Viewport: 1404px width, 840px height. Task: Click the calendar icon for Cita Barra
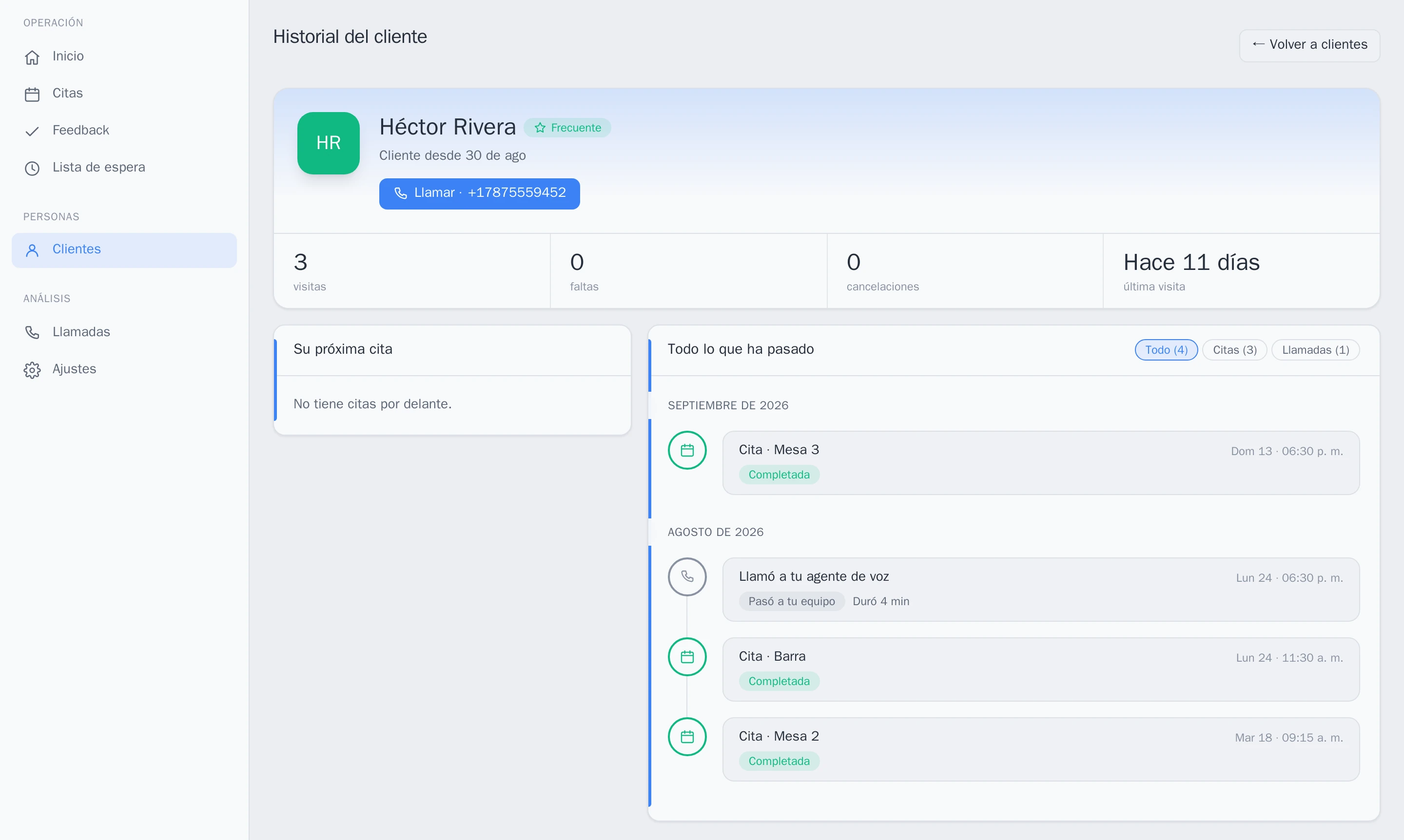(687, 657)
